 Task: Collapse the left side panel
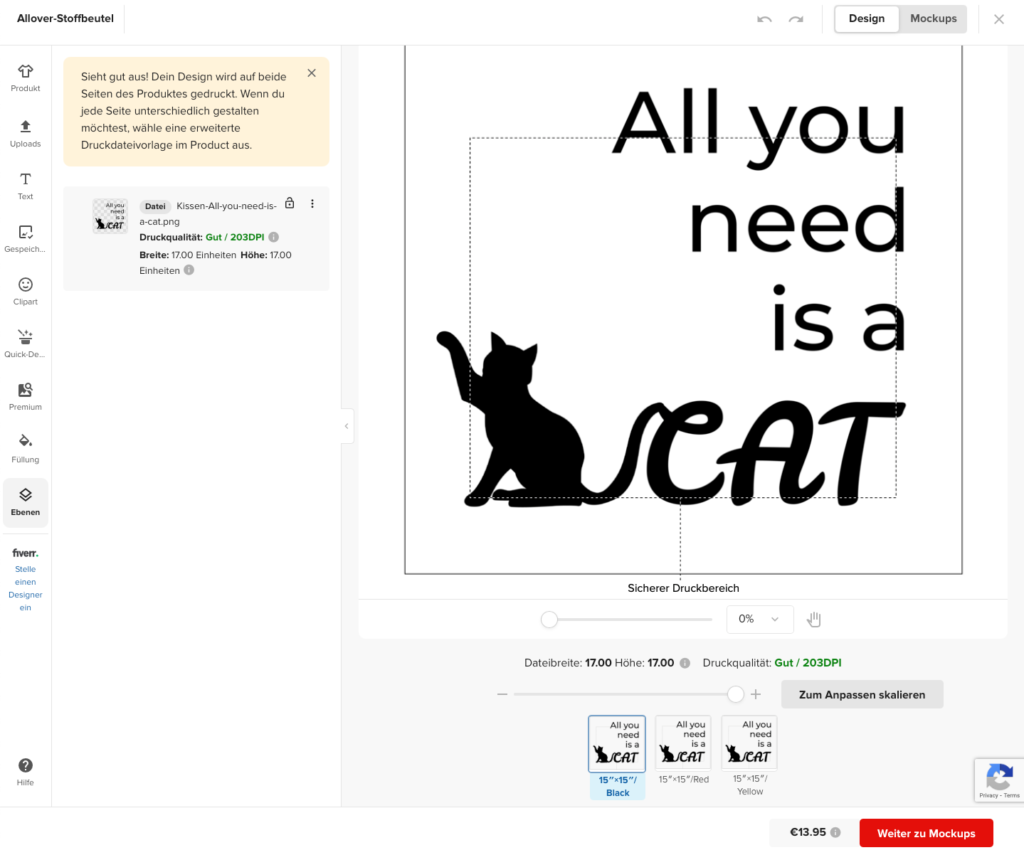[346, 426]
